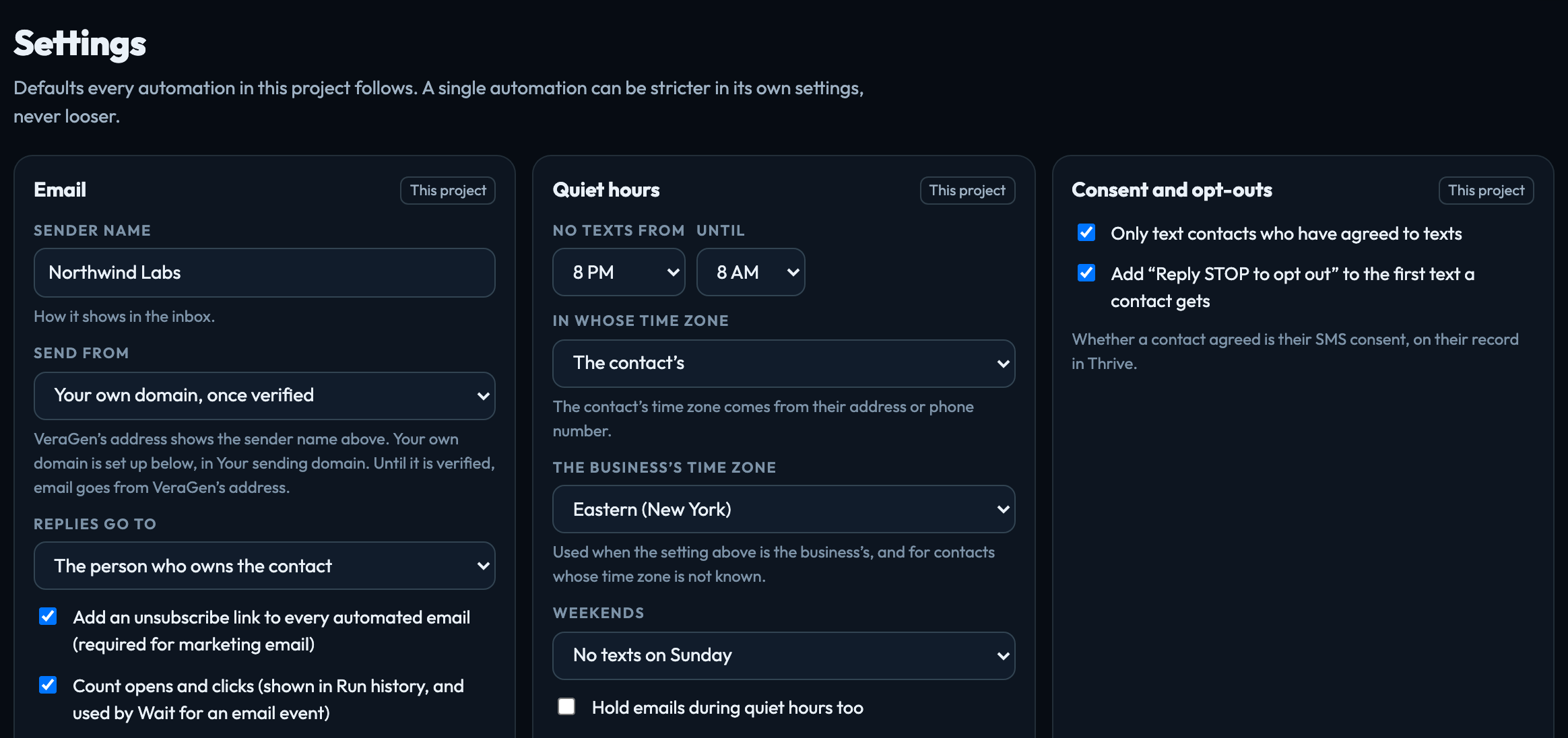Click the This project badge on Email card
Viewport: 1568px width, 738px height.
point(448,191)
